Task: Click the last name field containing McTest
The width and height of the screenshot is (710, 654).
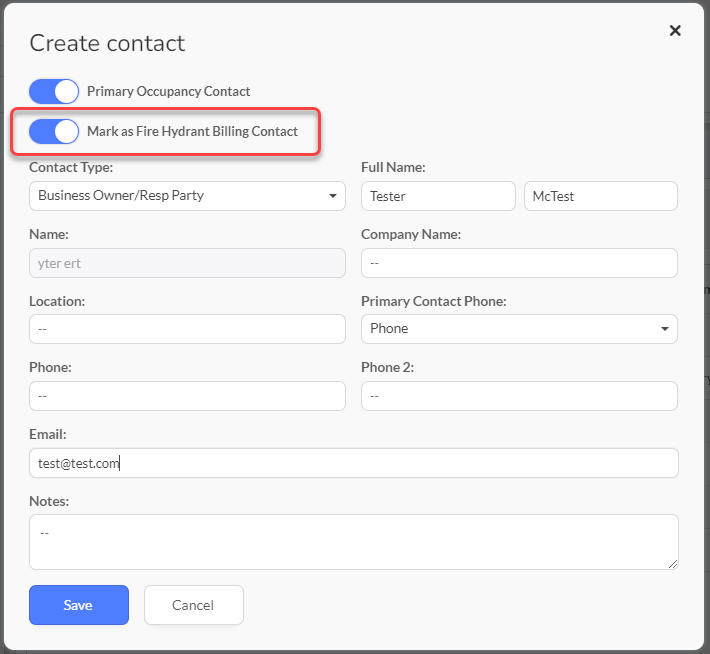Action: pyautogui.click(x=600, y=196)
